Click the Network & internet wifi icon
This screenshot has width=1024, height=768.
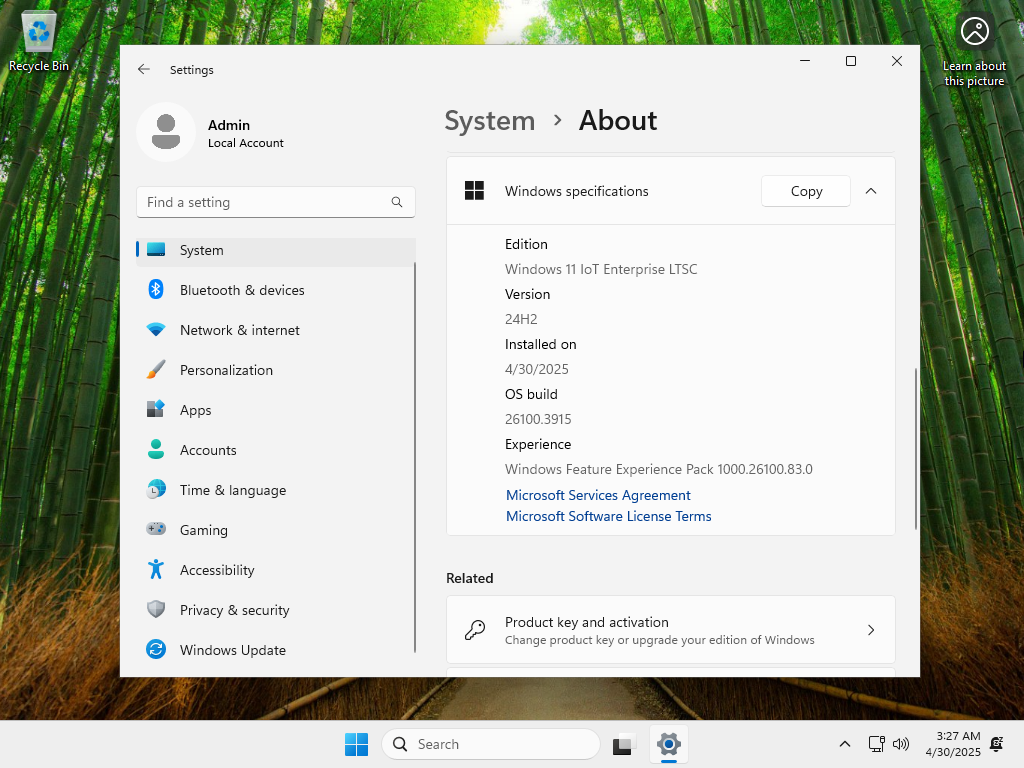pyautogui.click(x=156, y=330)
